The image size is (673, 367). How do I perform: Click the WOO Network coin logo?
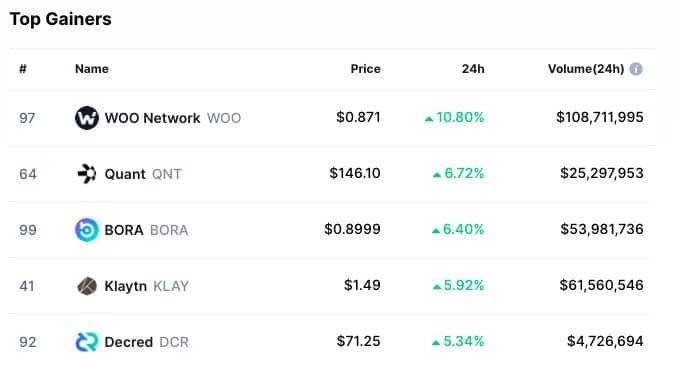(x=87, y=118)
